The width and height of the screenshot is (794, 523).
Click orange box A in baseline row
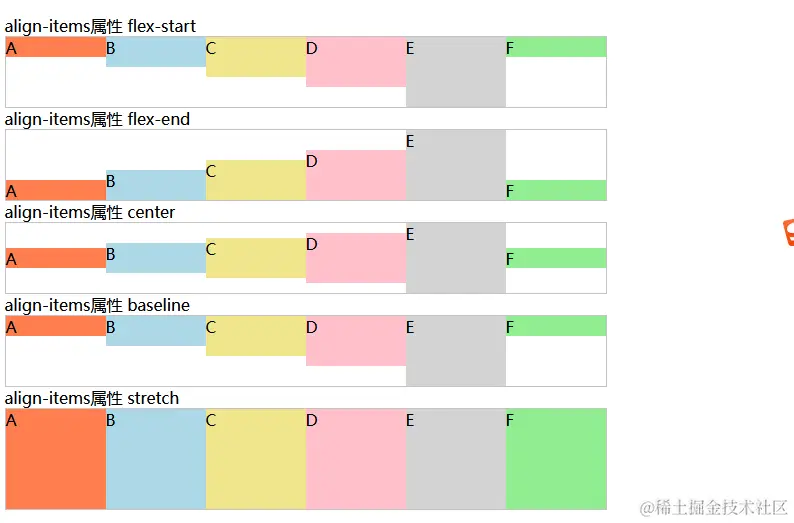(x=56, y=326)
